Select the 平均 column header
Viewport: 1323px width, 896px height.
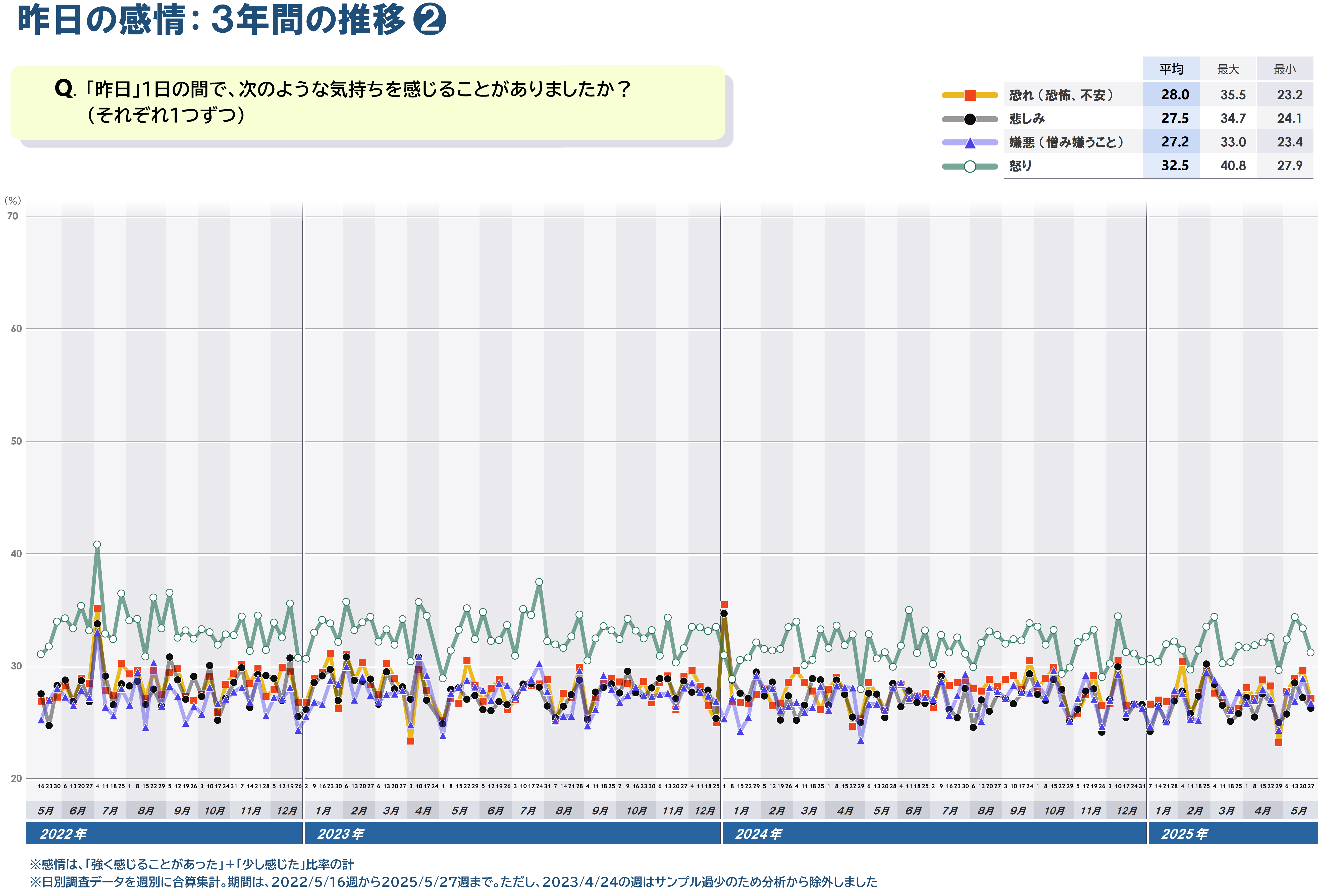pos(1171,69)
